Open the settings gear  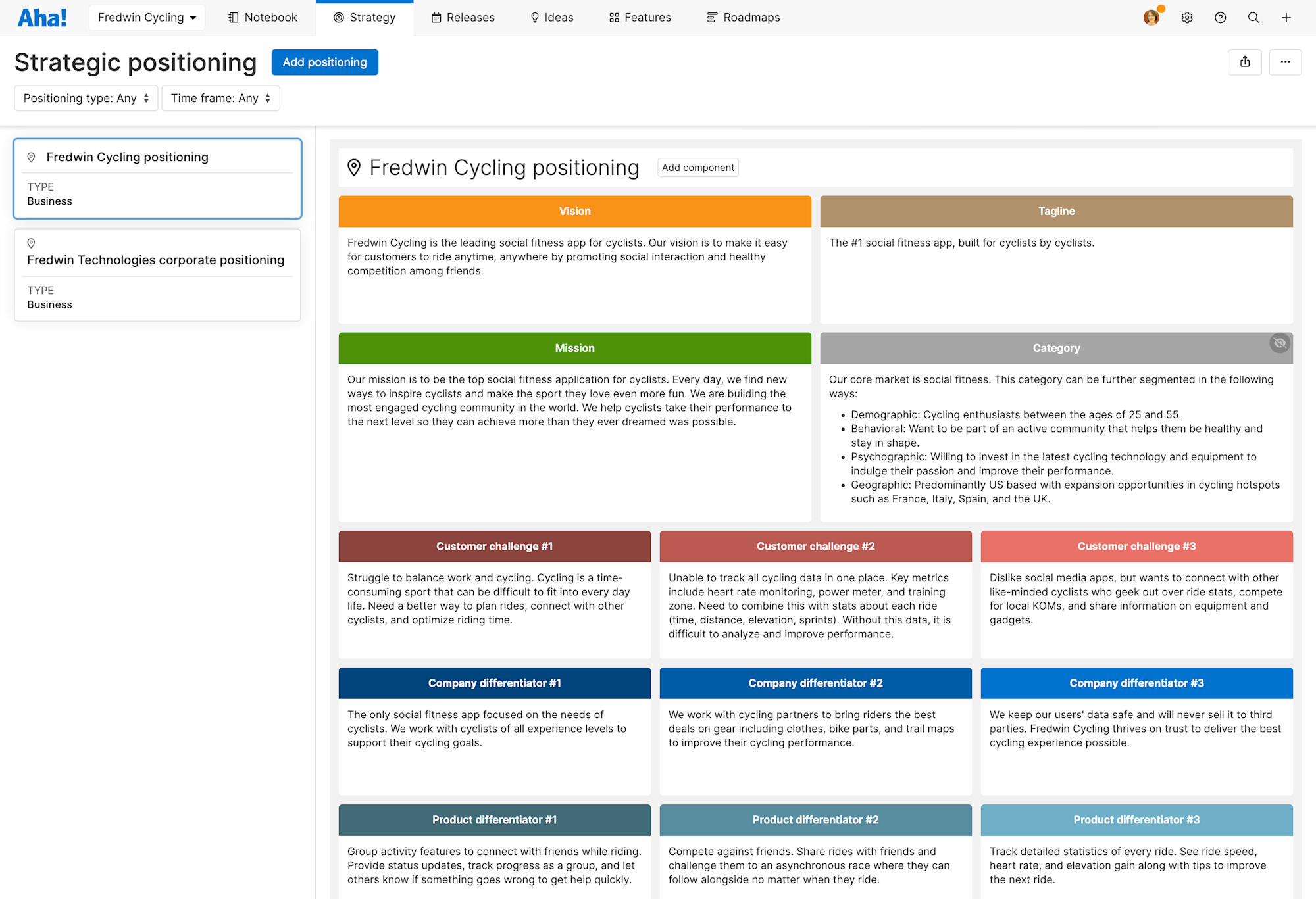coord(1187,18)
